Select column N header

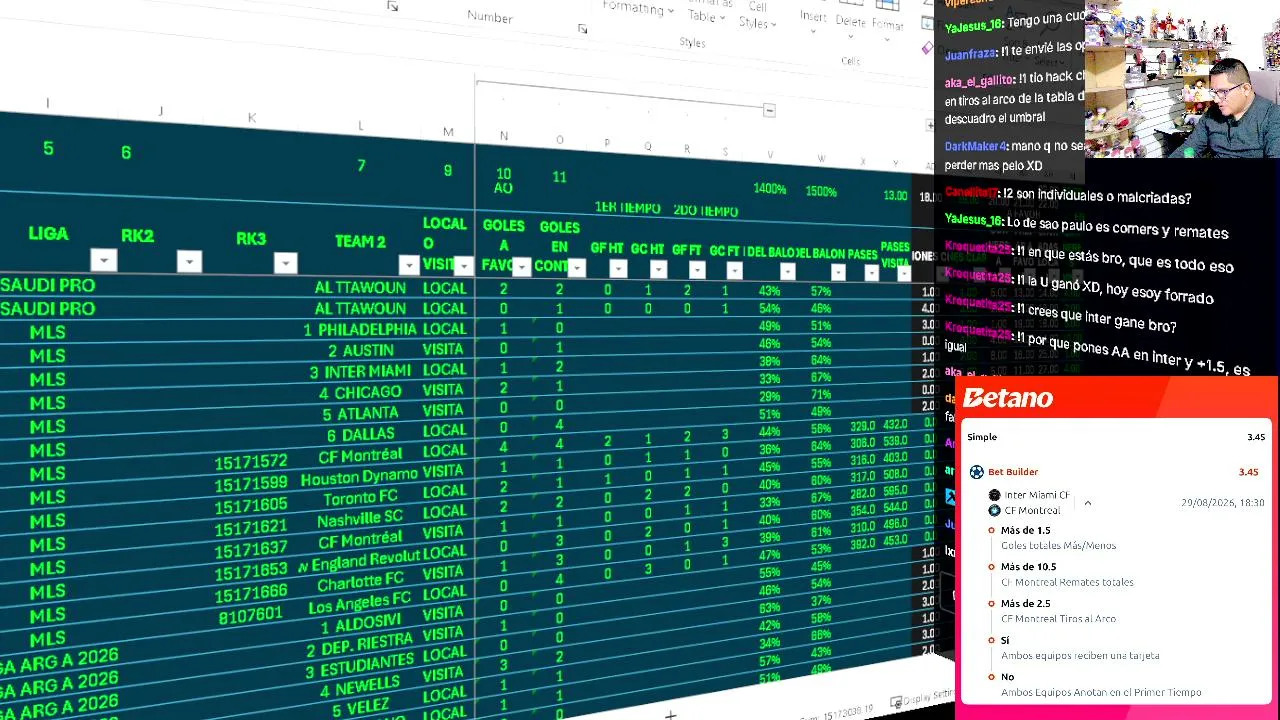[x=503, y=136]
